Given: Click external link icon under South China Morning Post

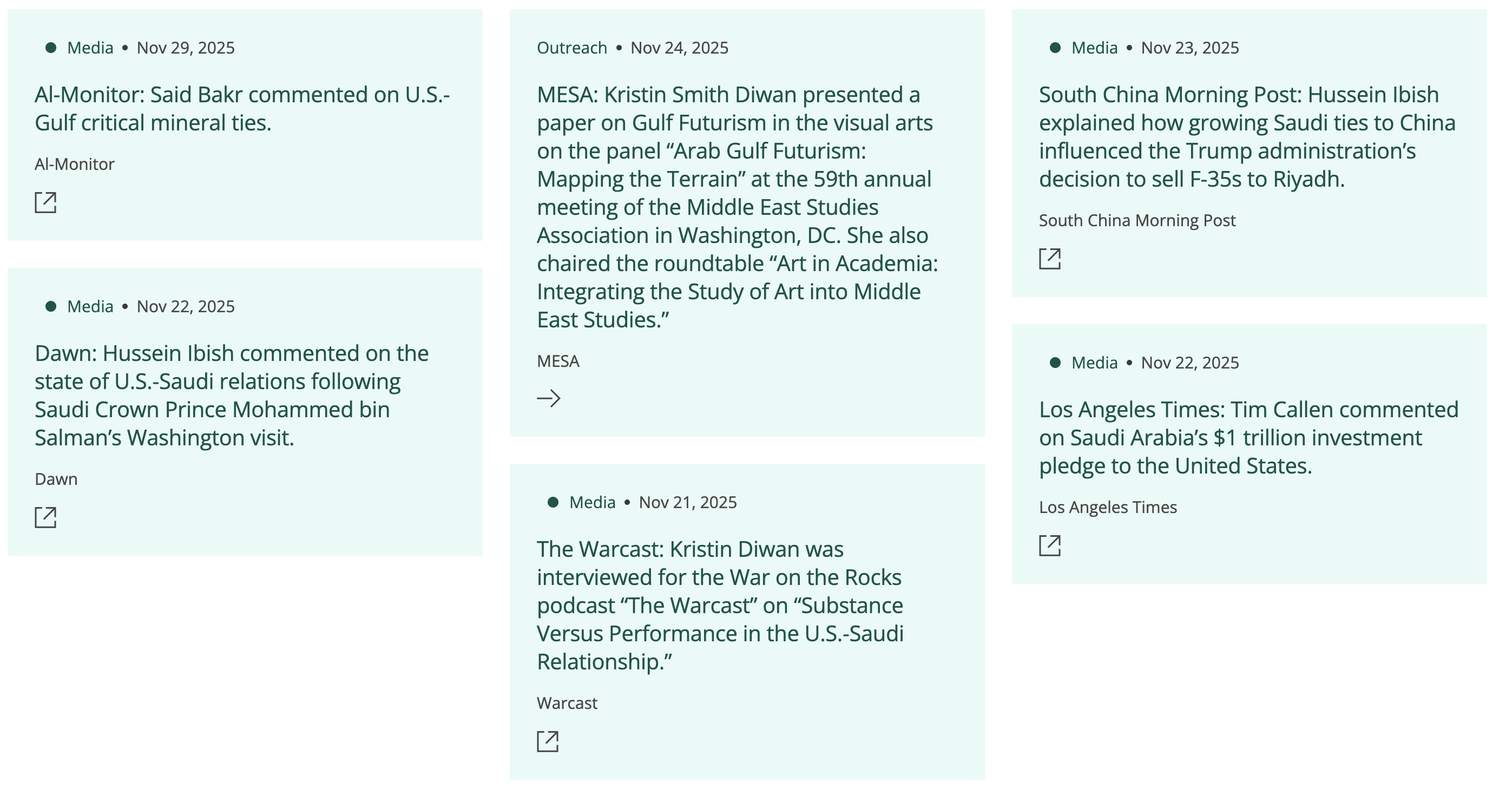Looking at the screenshot, I should [x=1049, y=259].
